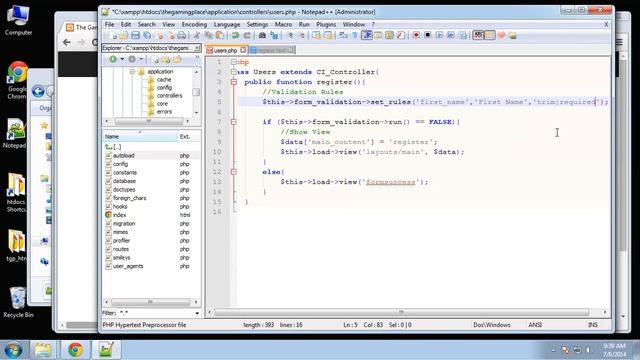This screenshot has width=640, height=360.
Task: Click the ABC spell-check toolbar icon
Action: [x=478, y=36]
